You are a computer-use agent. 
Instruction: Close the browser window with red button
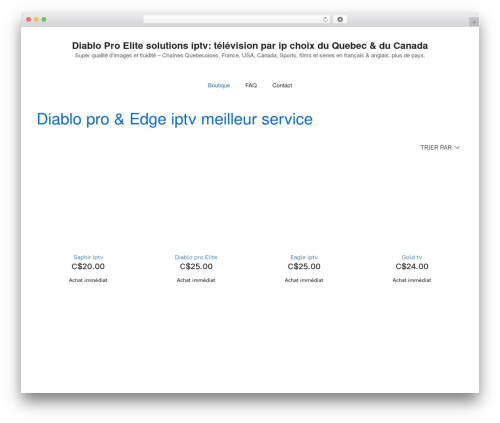click(29, 20)
